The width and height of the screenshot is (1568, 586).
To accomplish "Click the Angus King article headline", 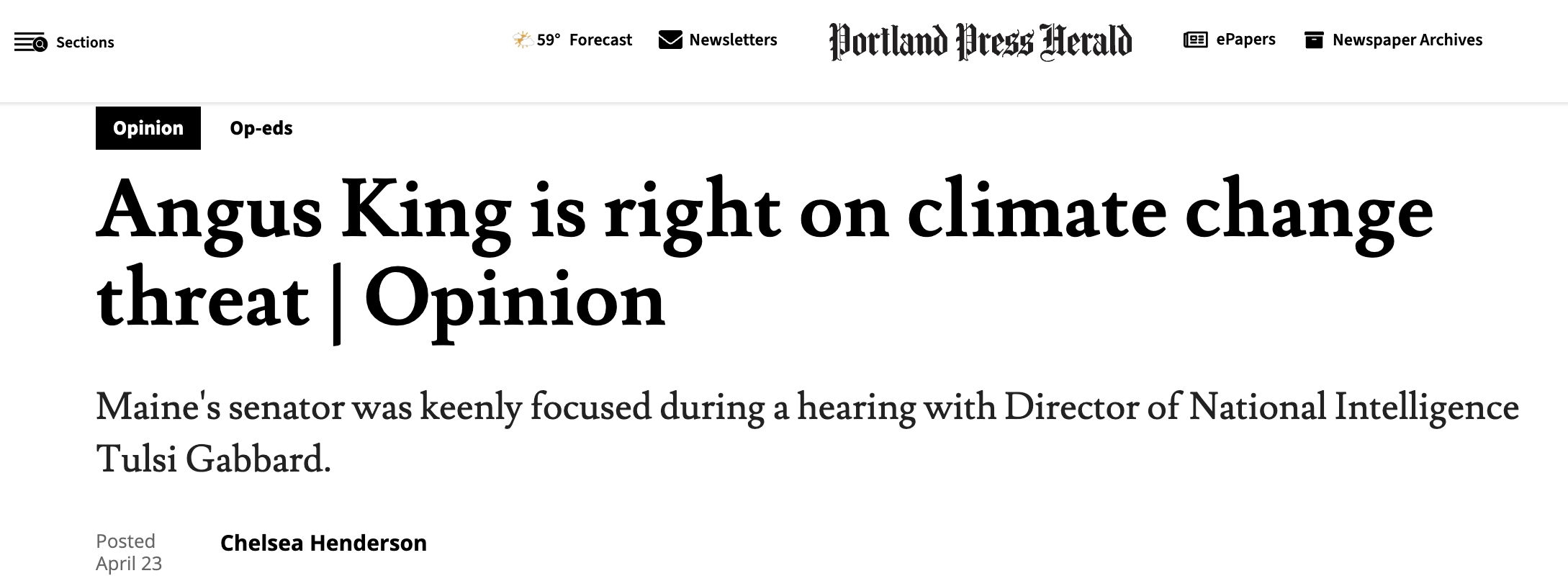I will click(x=765, y=256).
